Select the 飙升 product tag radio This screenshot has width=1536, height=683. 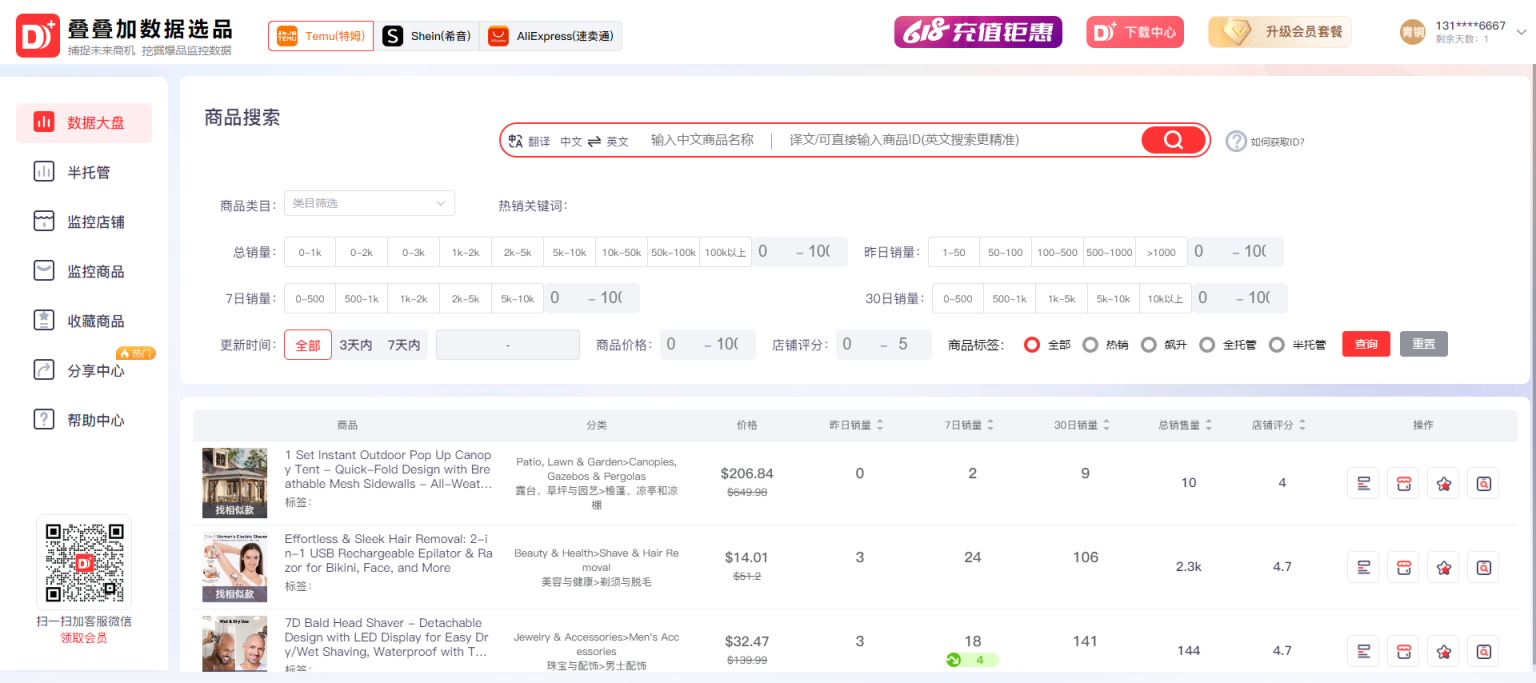(x=1148, y=345)
